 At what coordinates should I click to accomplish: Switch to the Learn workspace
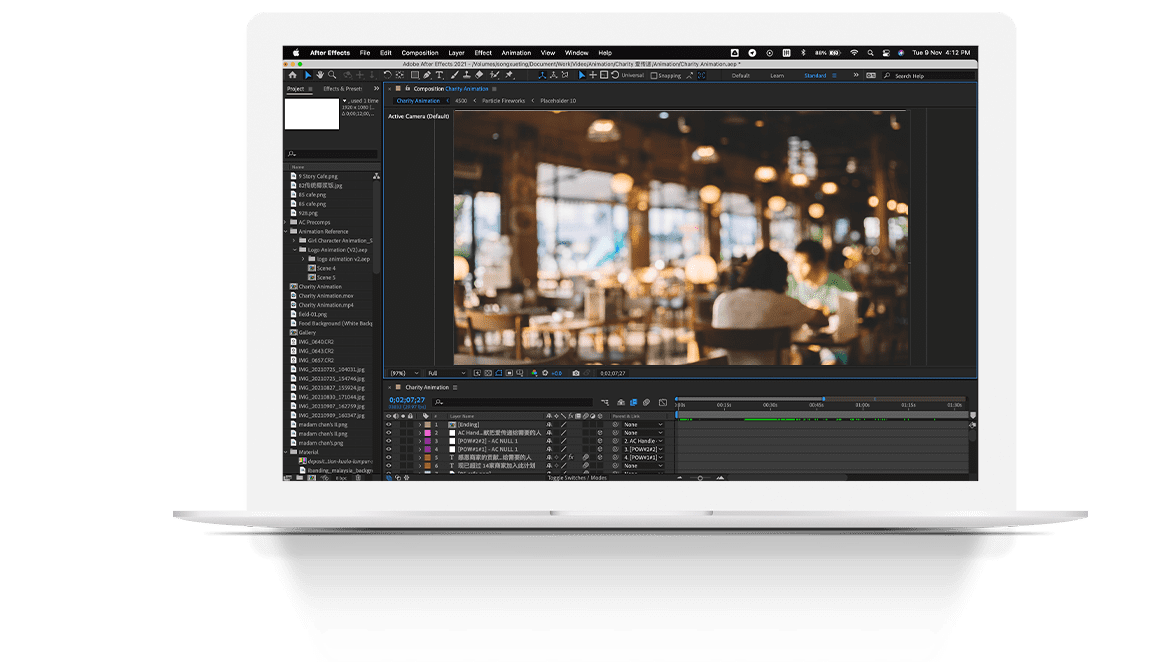(x=777, y=75)
